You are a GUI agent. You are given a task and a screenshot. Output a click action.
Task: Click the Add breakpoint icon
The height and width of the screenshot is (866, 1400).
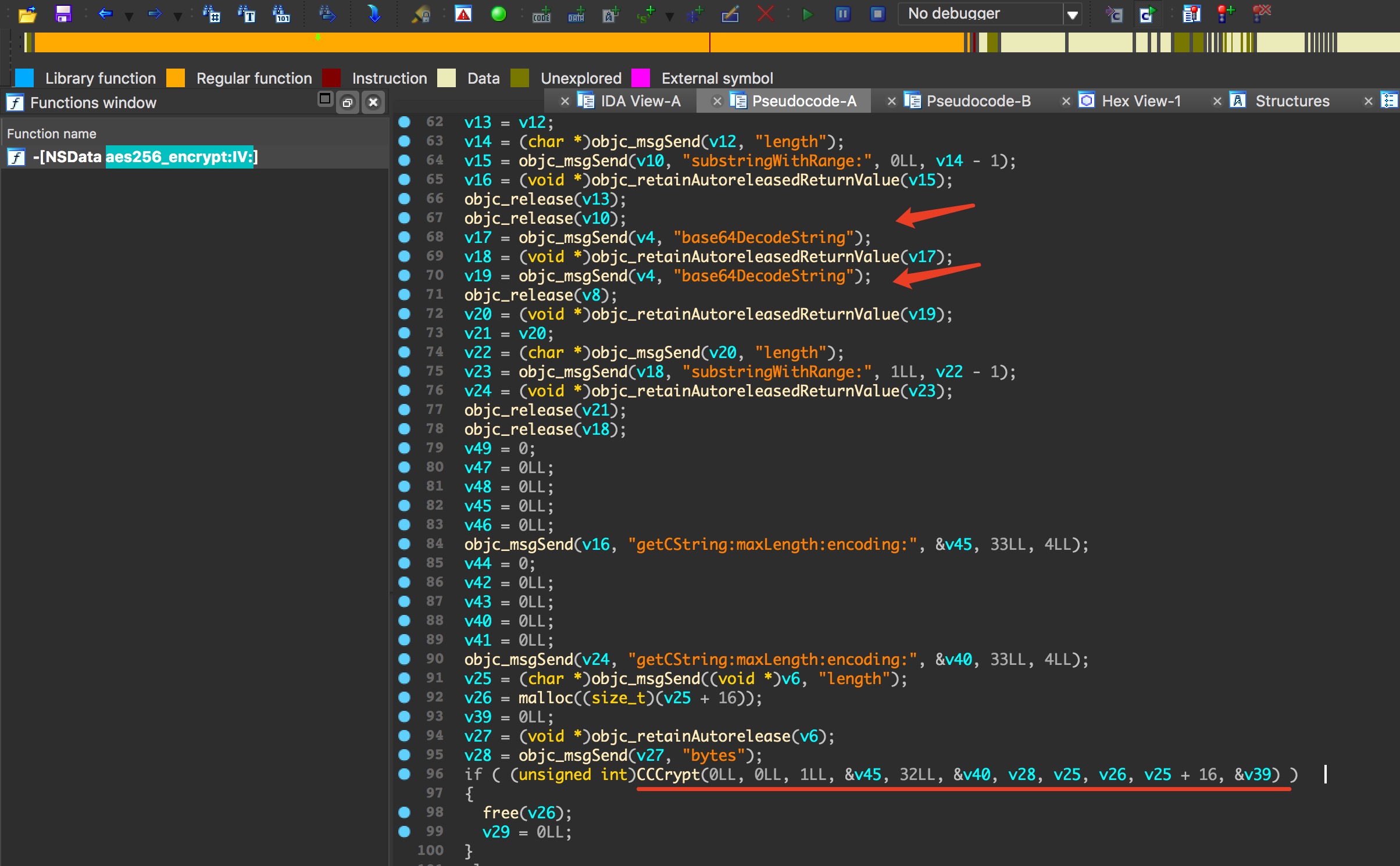tap(1226, 14)
